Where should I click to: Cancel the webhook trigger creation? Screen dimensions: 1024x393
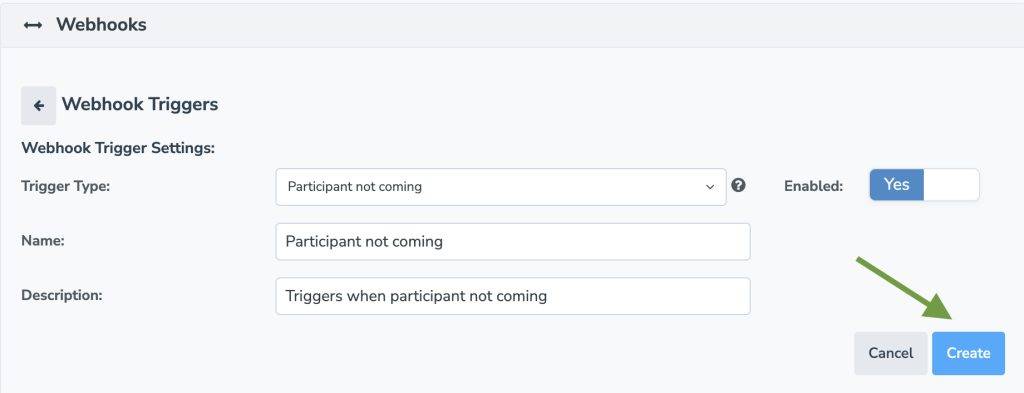890,353
